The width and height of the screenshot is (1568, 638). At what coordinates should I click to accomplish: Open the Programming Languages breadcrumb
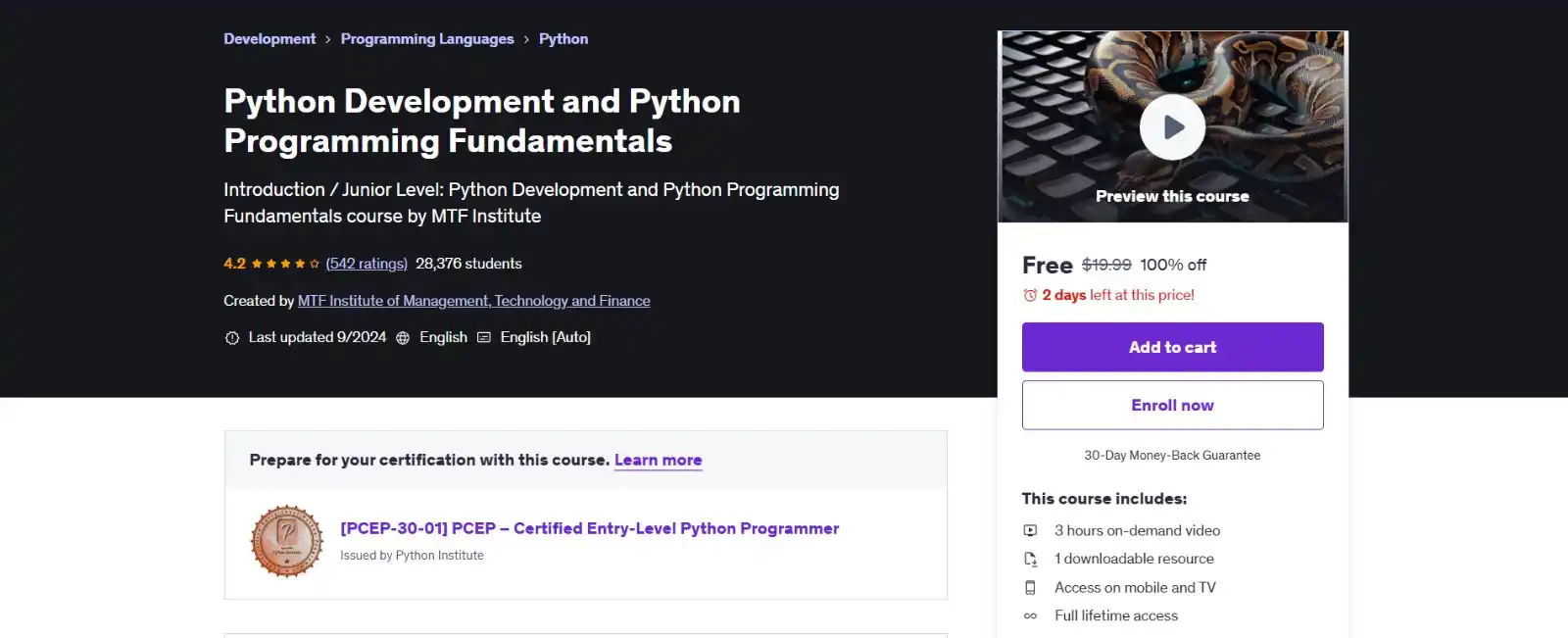tap(427, 39)
